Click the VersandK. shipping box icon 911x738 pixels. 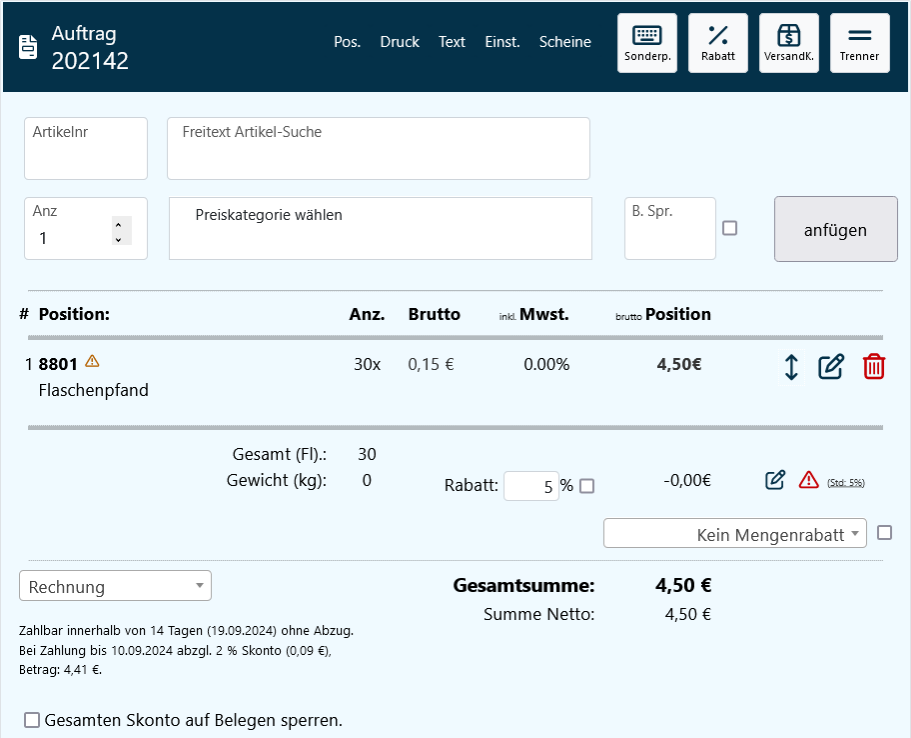(x=788, y=43)
